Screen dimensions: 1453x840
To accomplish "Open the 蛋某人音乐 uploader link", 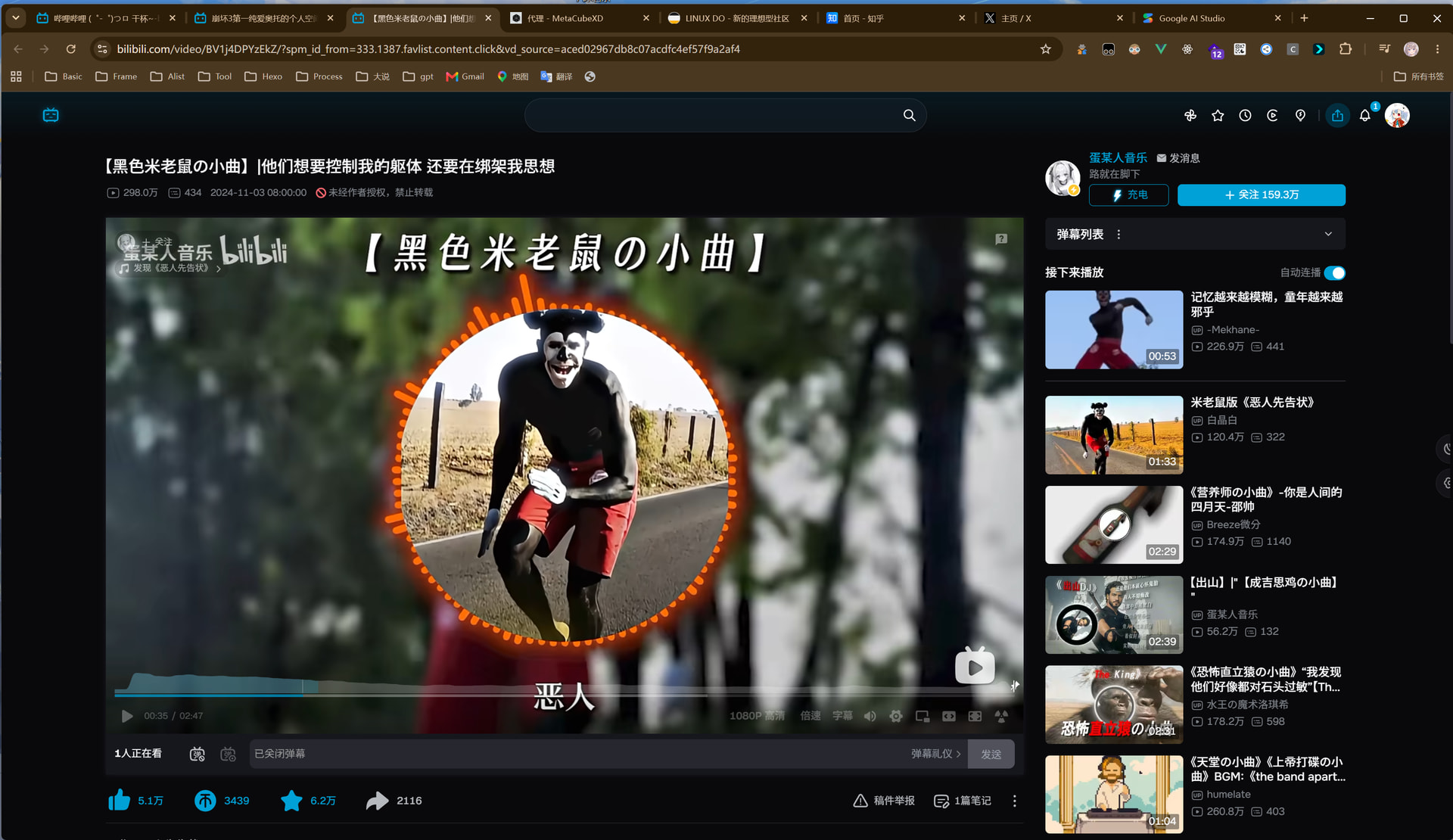I will [1118, 158].
